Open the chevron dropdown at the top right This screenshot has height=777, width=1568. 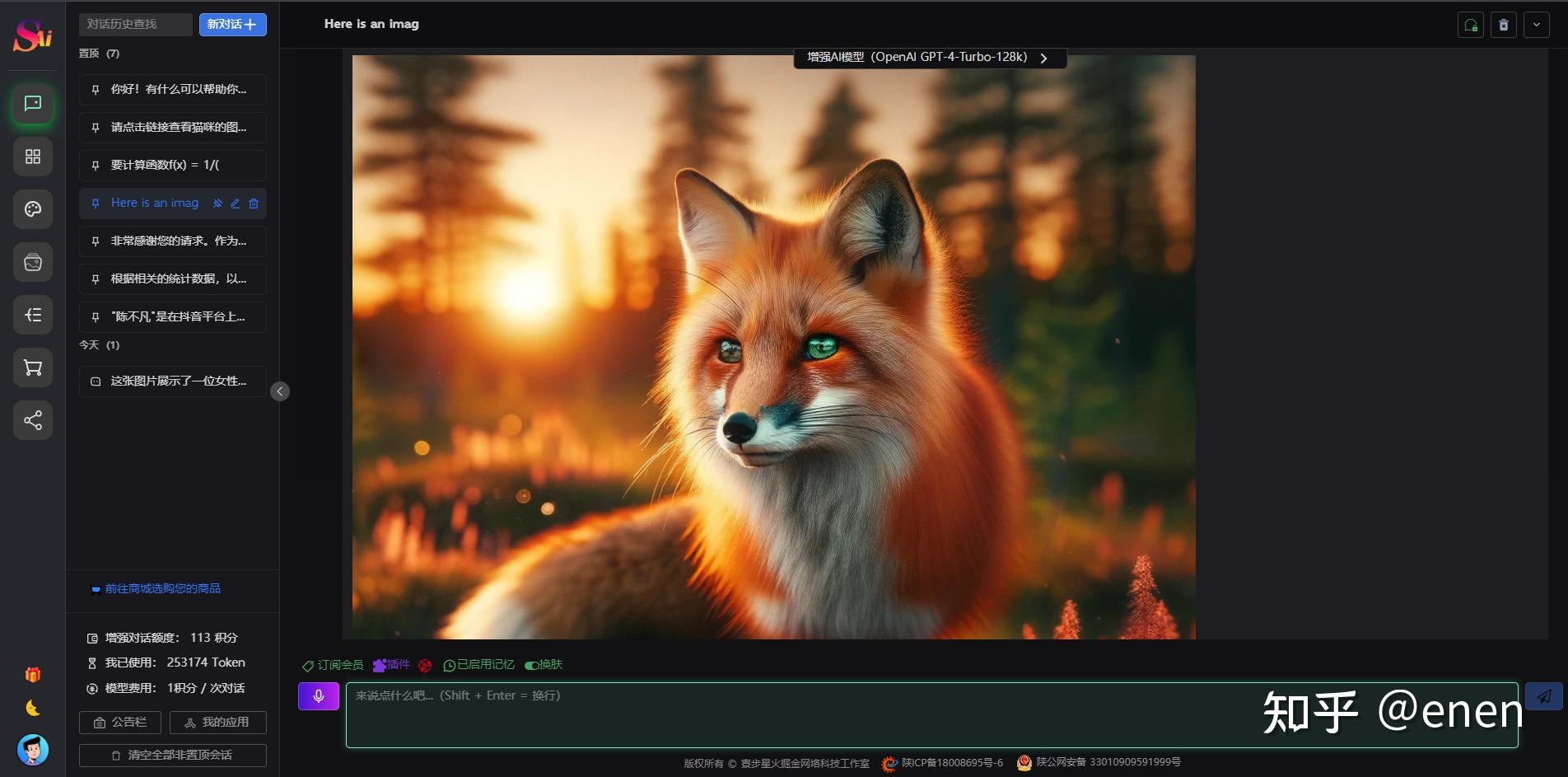pos(1537,25)
